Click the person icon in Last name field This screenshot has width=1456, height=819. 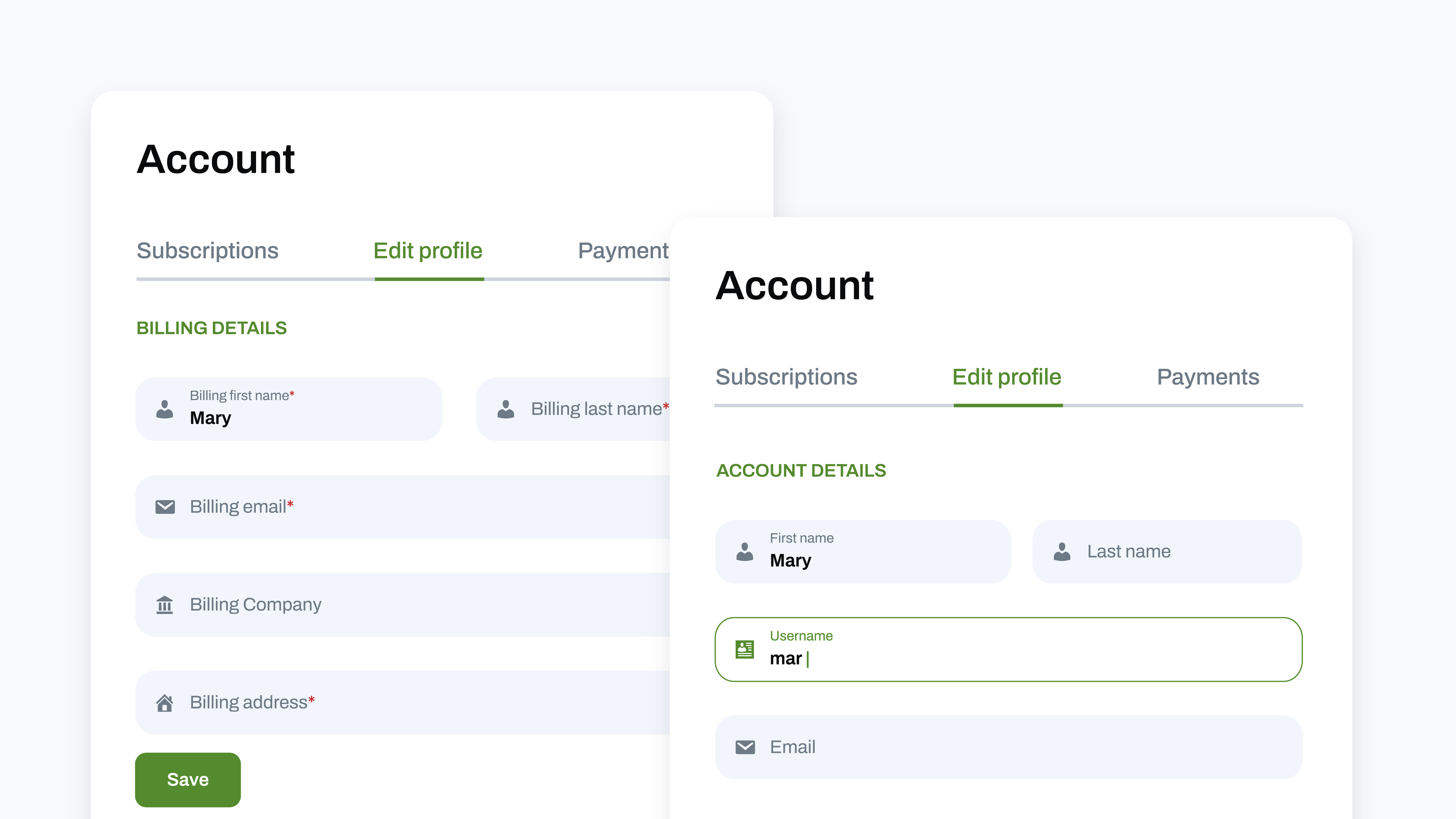point(1062,552)
